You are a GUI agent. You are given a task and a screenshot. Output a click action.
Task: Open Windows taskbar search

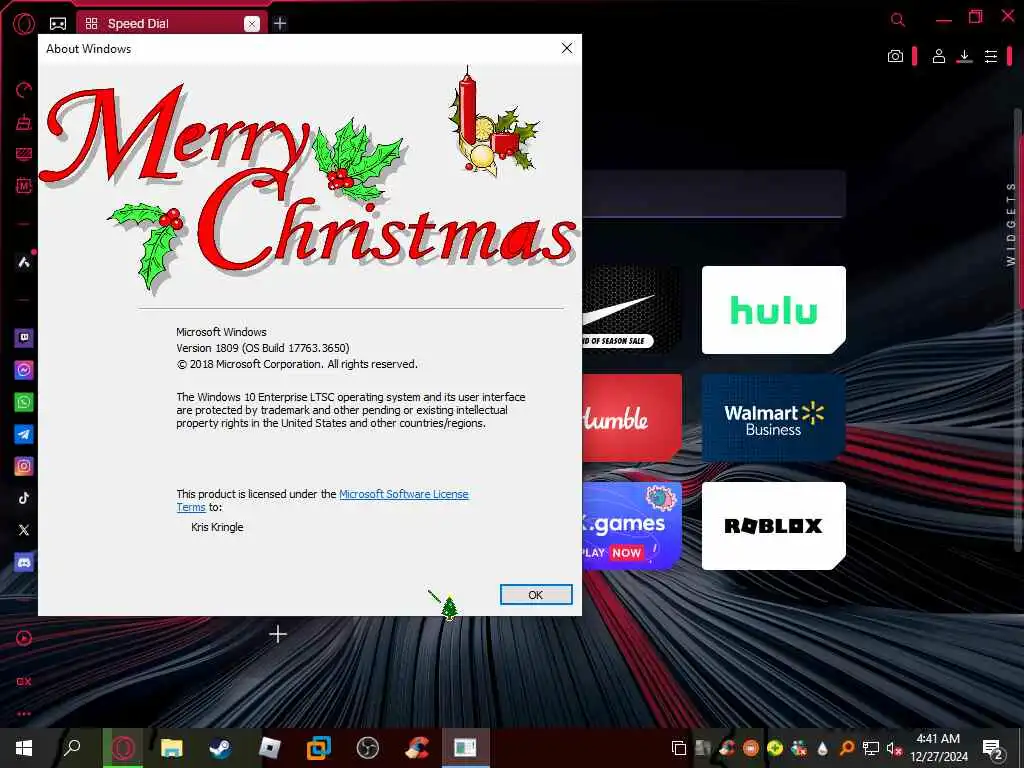tap(72, 748)
